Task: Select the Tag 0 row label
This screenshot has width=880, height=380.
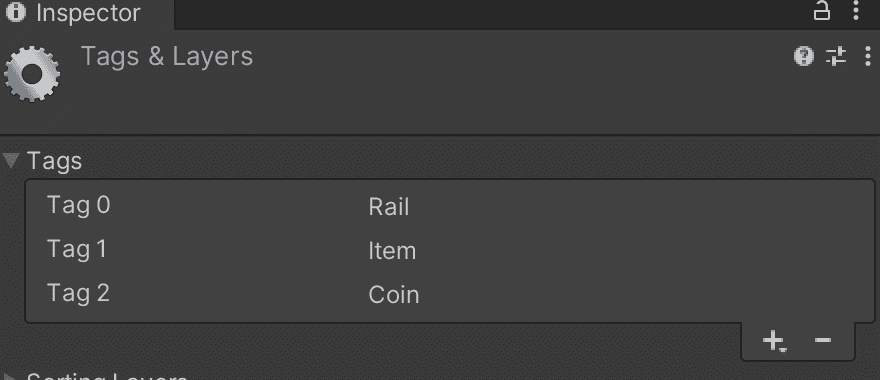Action: (79, 205)
